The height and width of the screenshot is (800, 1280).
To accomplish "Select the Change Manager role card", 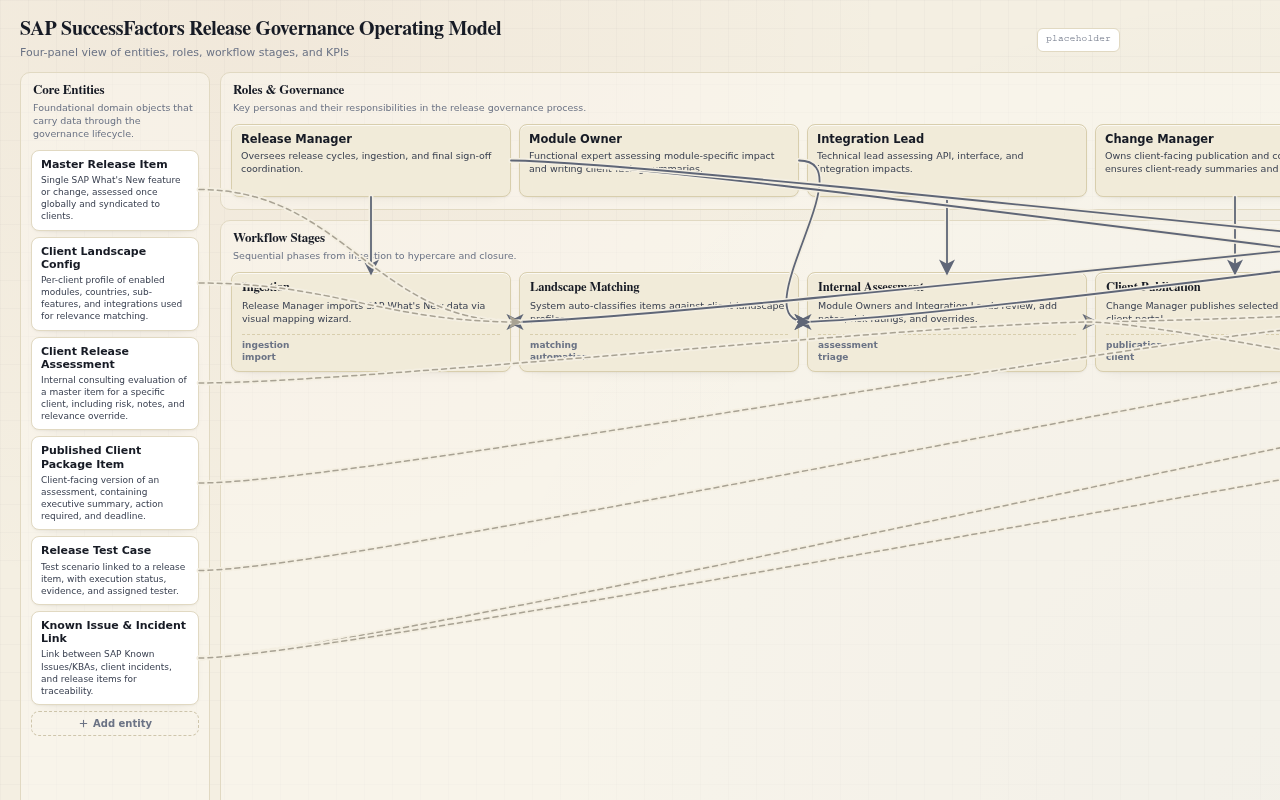I will tap(1188, 160).
